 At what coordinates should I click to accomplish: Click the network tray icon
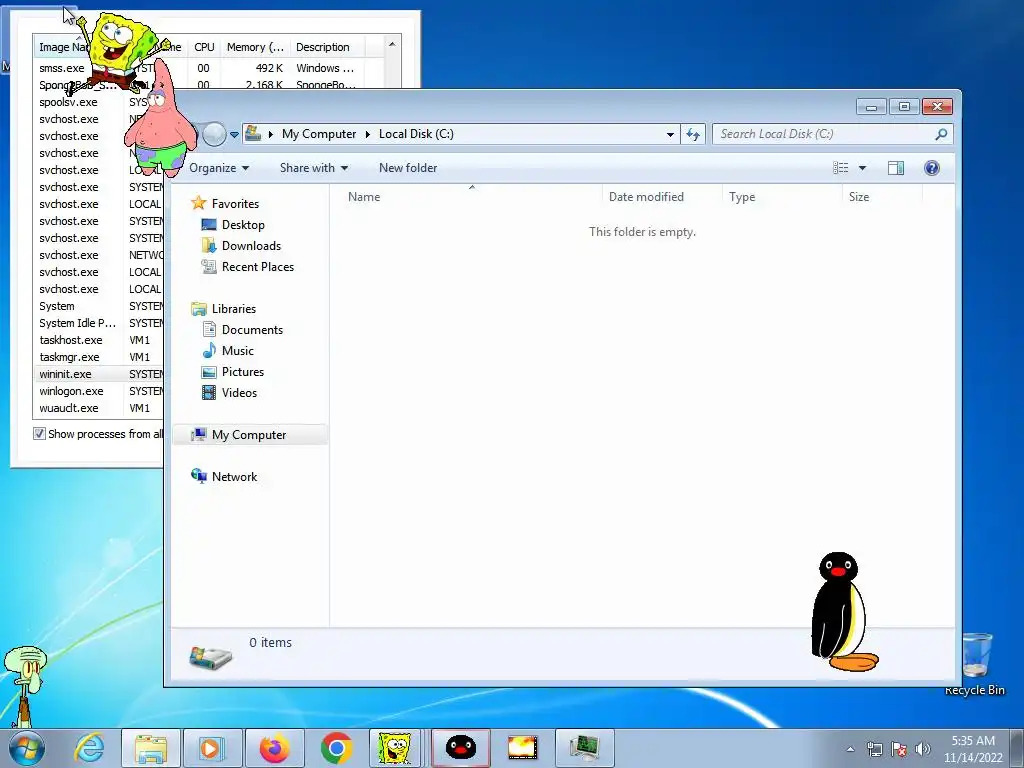[874, 749]
